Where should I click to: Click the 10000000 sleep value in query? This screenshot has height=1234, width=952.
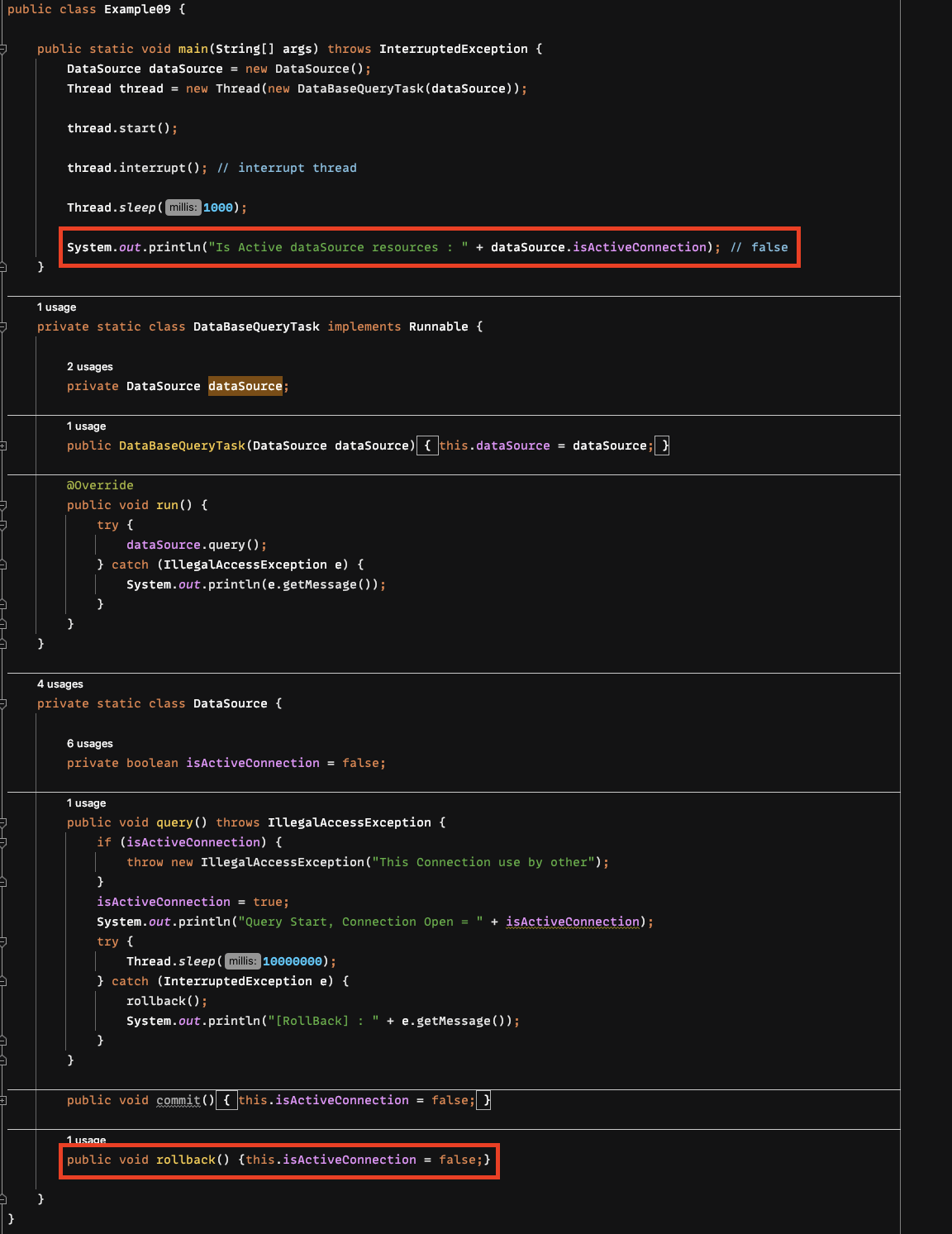point(293,961)
